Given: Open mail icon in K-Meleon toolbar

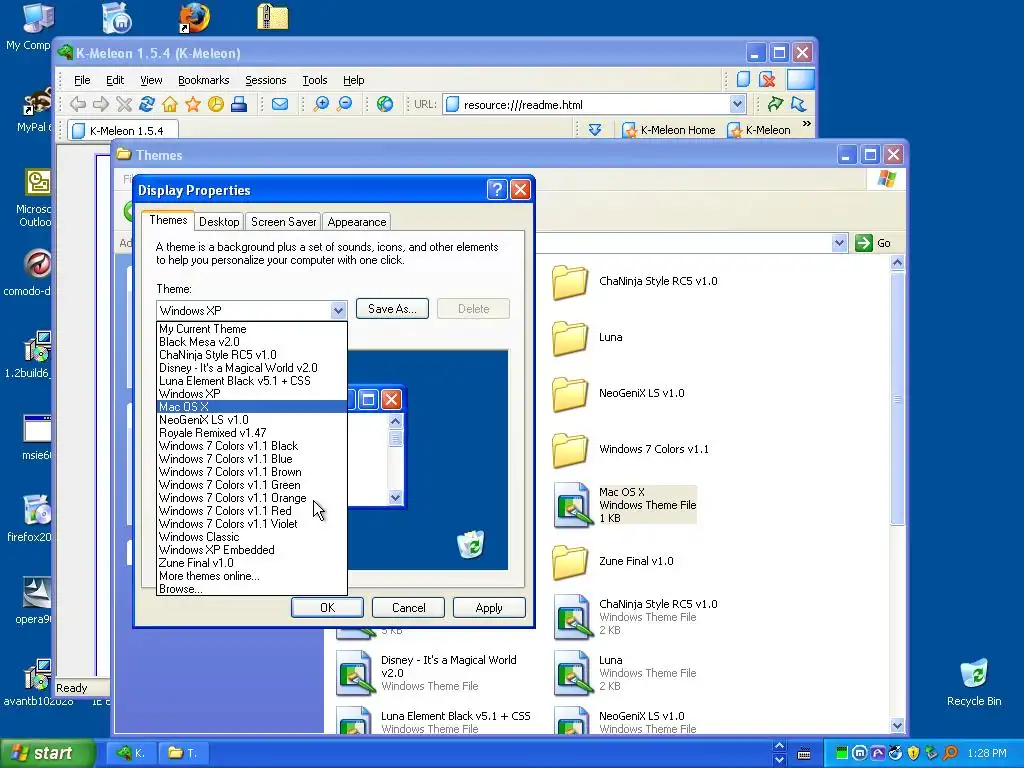Looking at the screenshot, I should tap(280, 104).
